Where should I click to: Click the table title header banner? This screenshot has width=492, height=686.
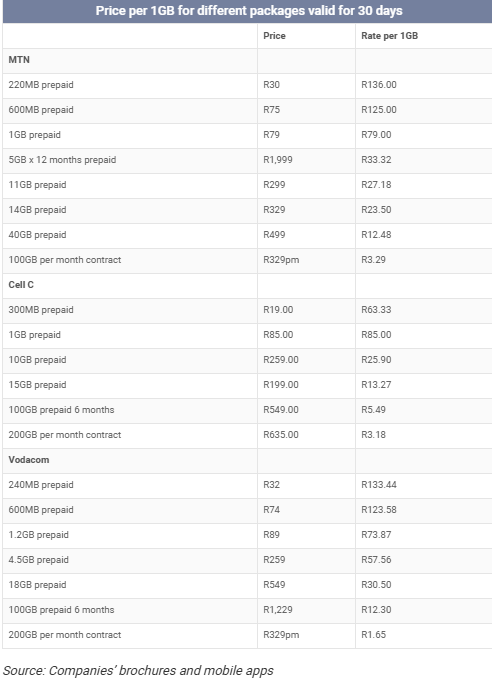click(x=247, y=11)
